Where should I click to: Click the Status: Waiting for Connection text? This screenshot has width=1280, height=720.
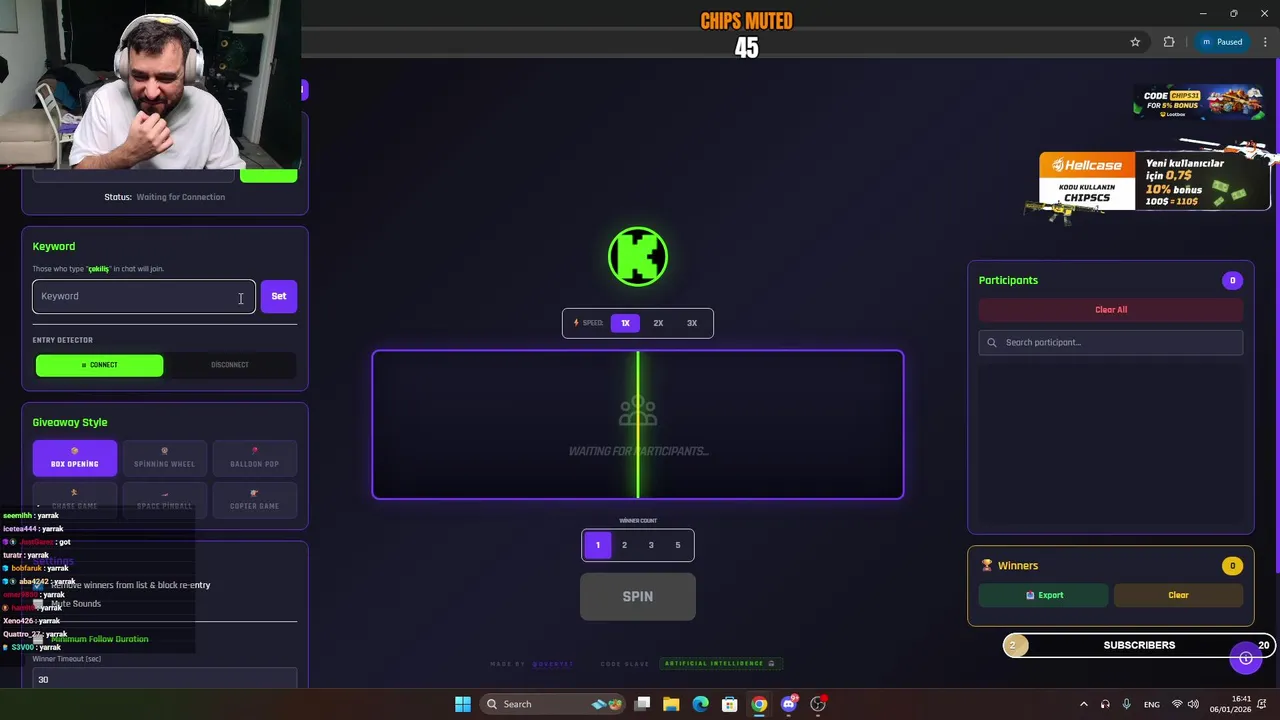tap(165, 197)
